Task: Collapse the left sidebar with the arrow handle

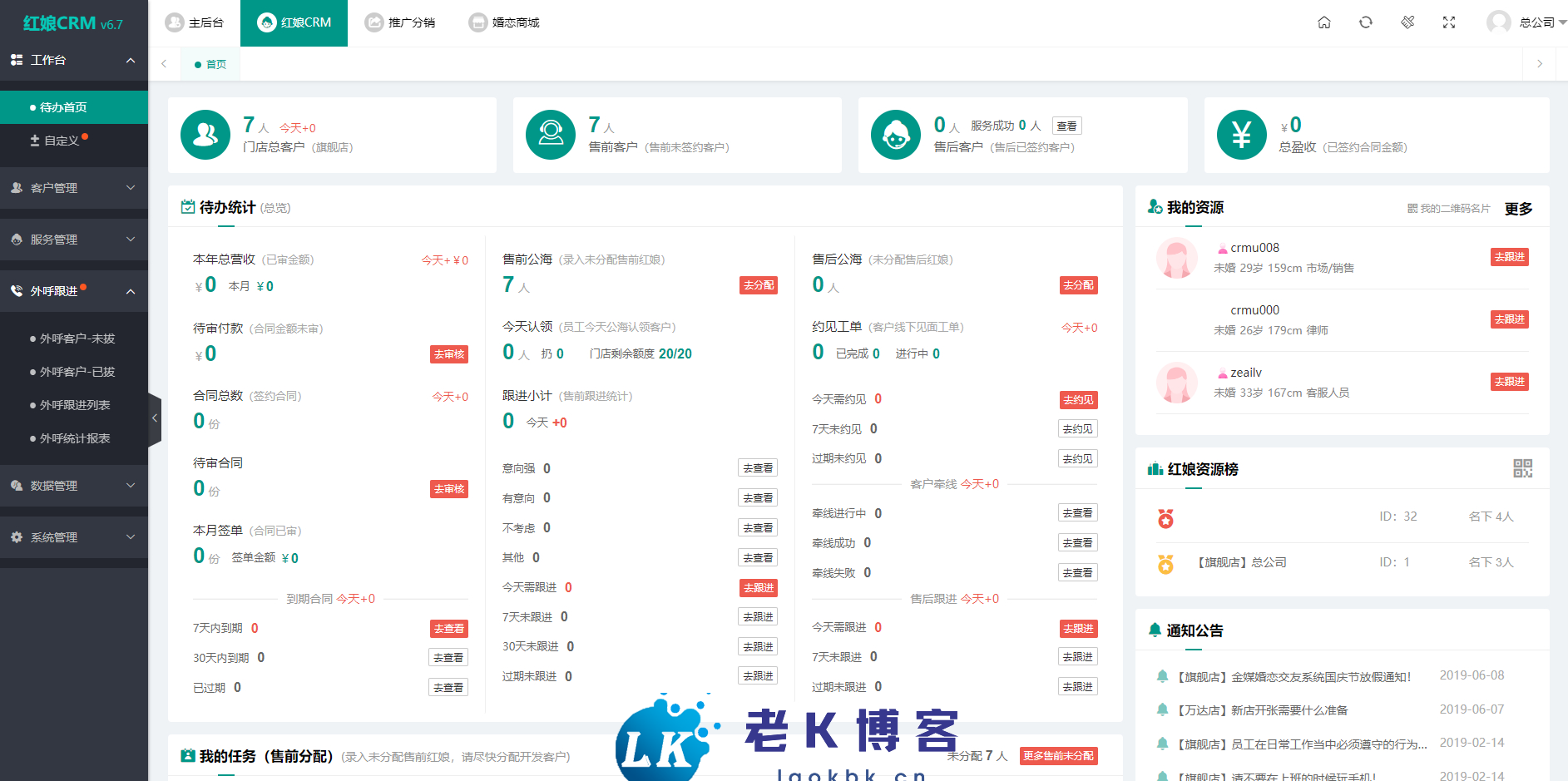Action: tap(155, 418)
